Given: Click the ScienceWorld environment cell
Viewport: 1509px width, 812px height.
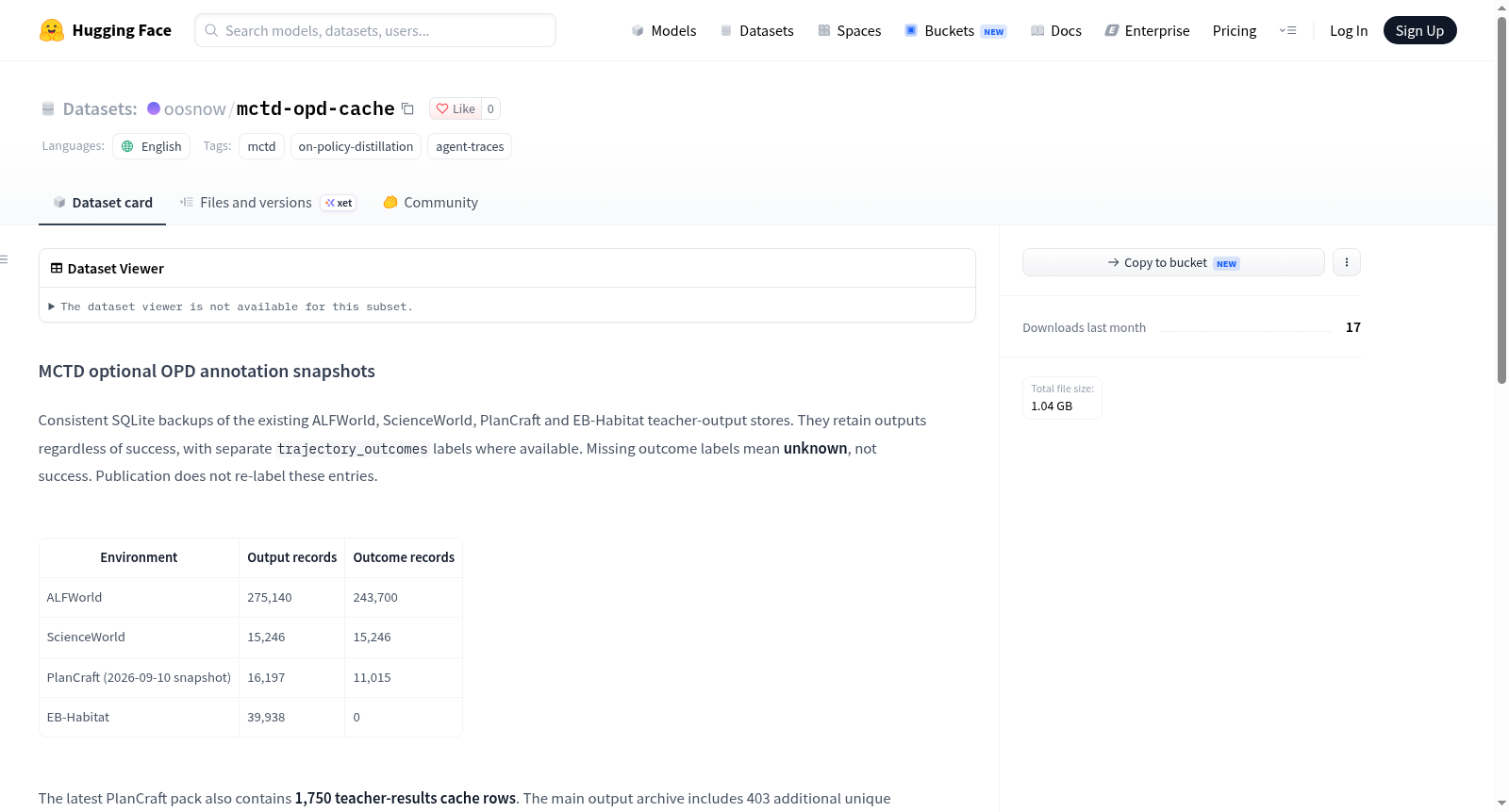Looking at the screenshot, I should click(86, 638).
